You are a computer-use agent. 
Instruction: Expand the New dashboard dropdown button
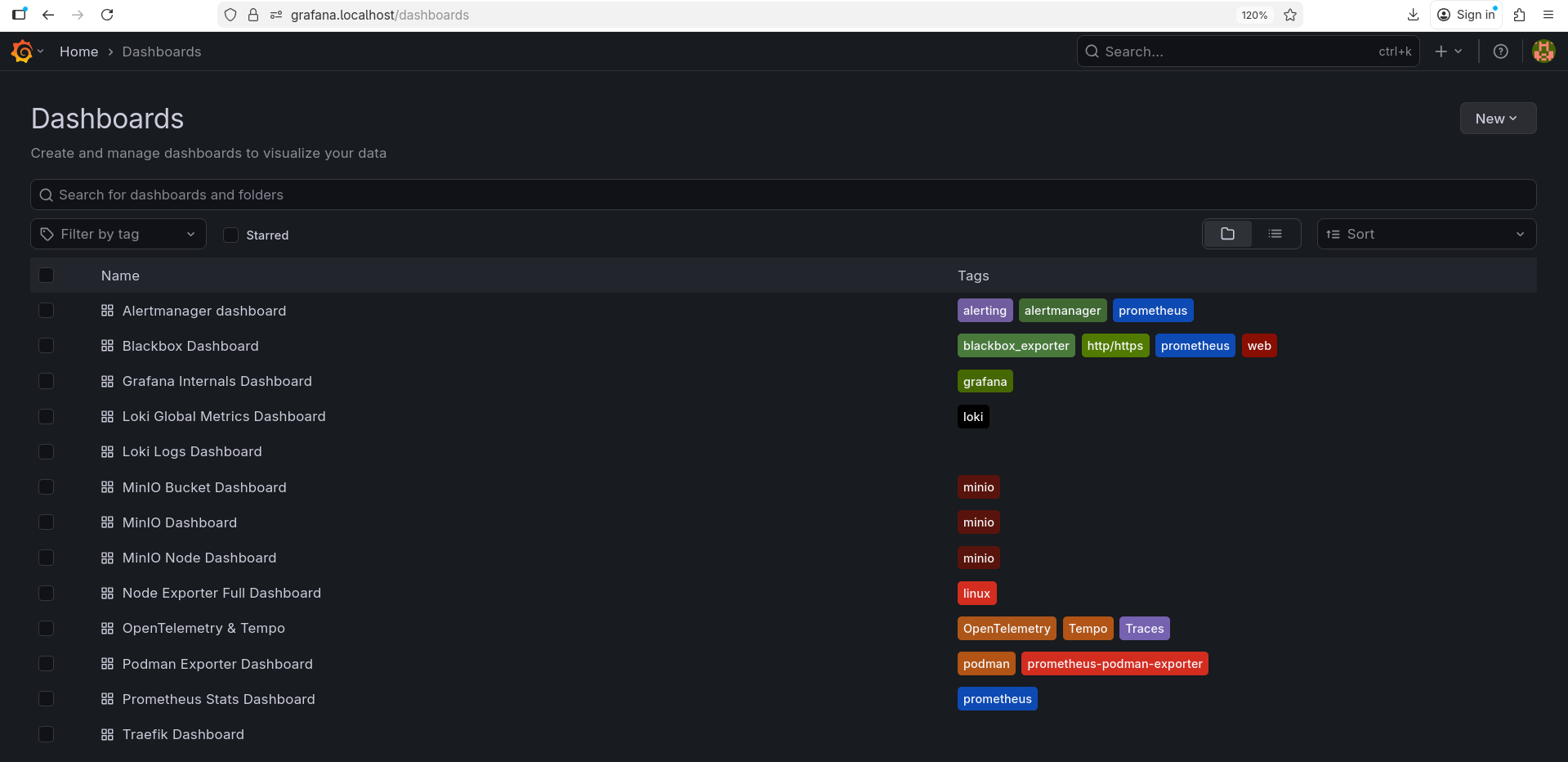point(1498,119)
